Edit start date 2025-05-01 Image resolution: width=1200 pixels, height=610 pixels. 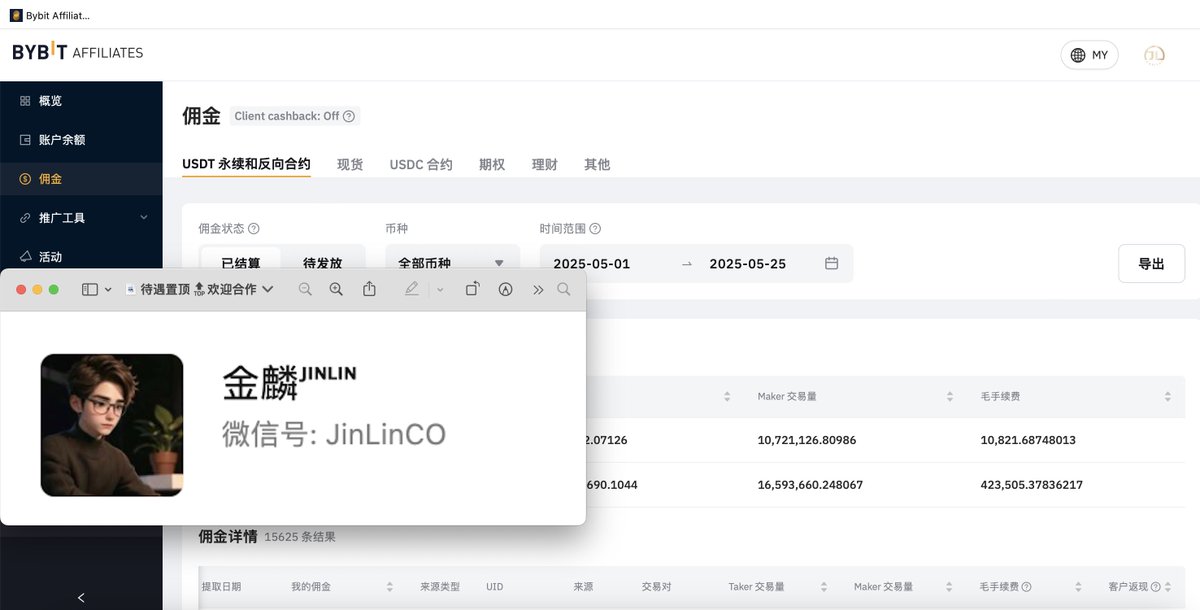point(592,264)
